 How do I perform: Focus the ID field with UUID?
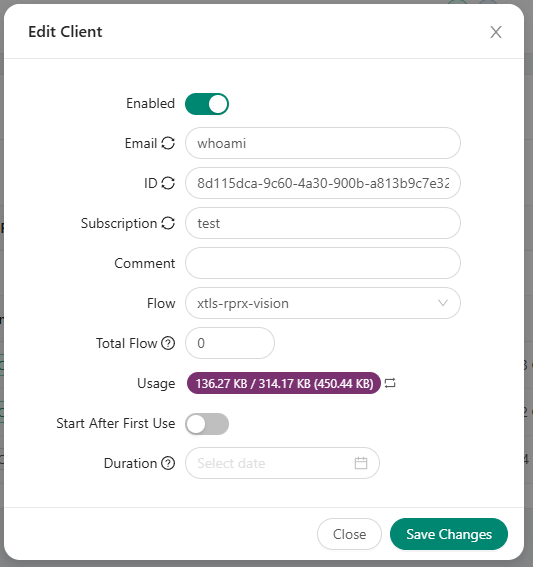pos(323,183)
